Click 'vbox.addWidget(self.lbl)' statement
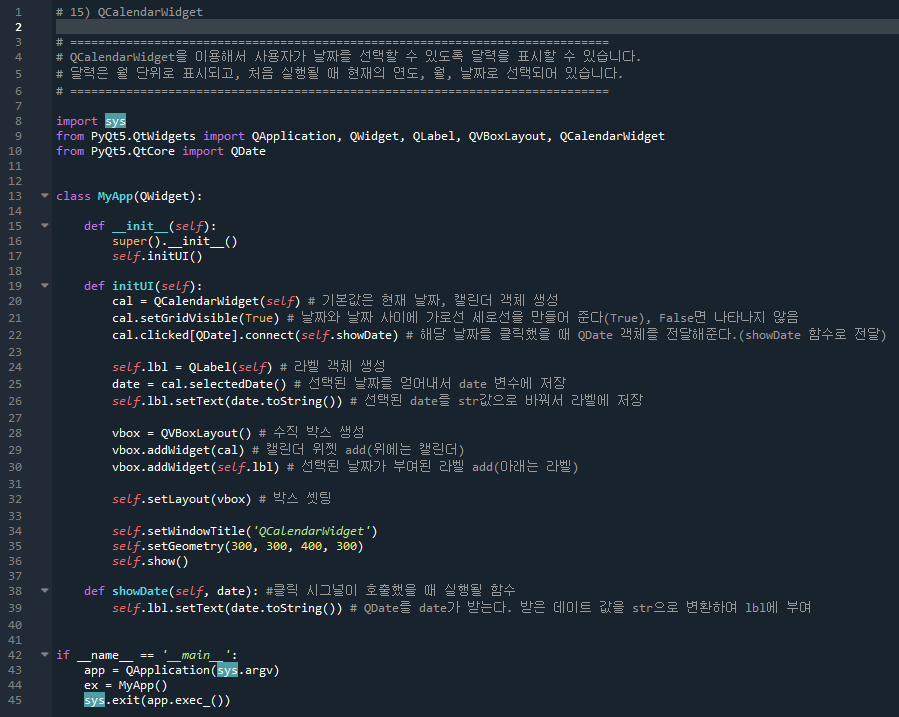 pos(196,467)
